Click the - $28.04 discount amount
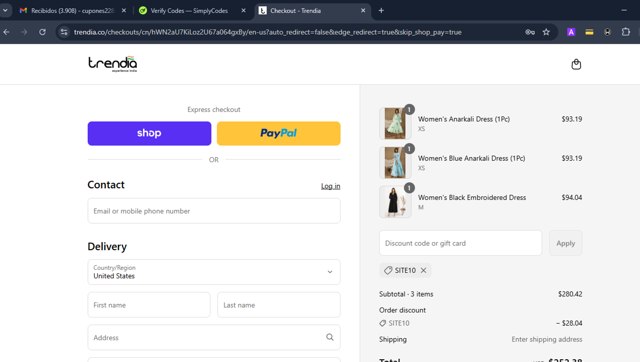640x362 pixels. (569, 323)
